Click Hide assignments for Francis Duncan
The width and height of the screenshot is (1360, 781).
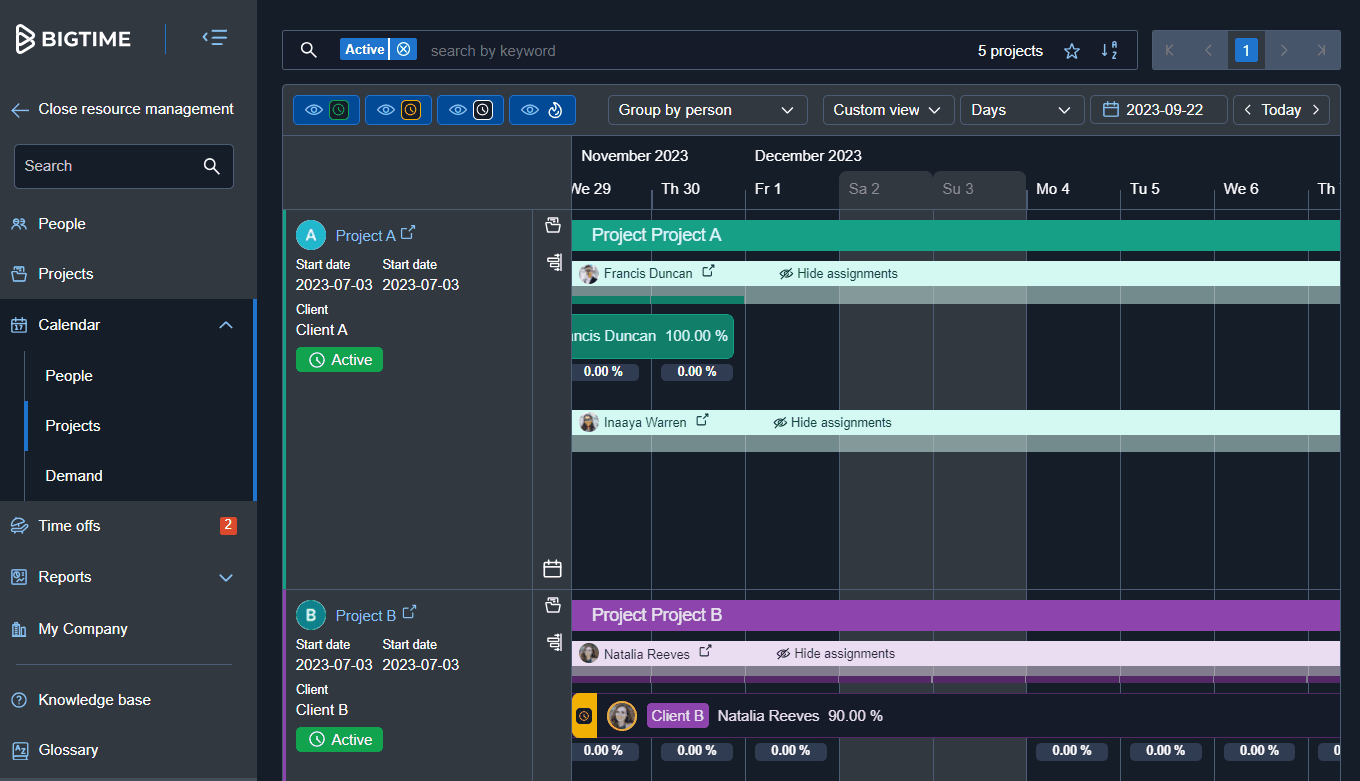pyautogui.click(x=838, y=273)
